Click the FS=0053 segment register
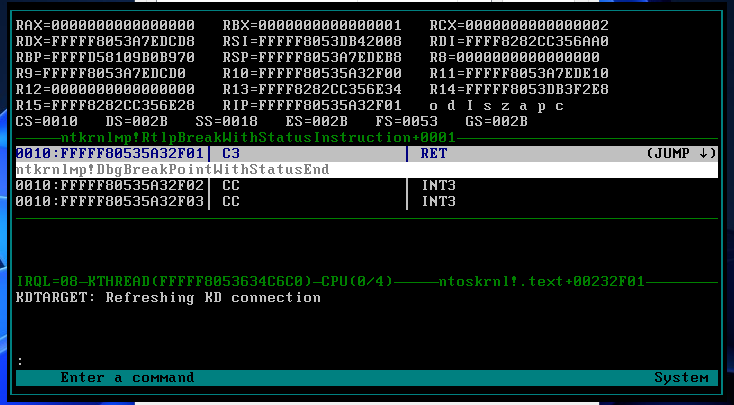 click(x=406, y=121)
